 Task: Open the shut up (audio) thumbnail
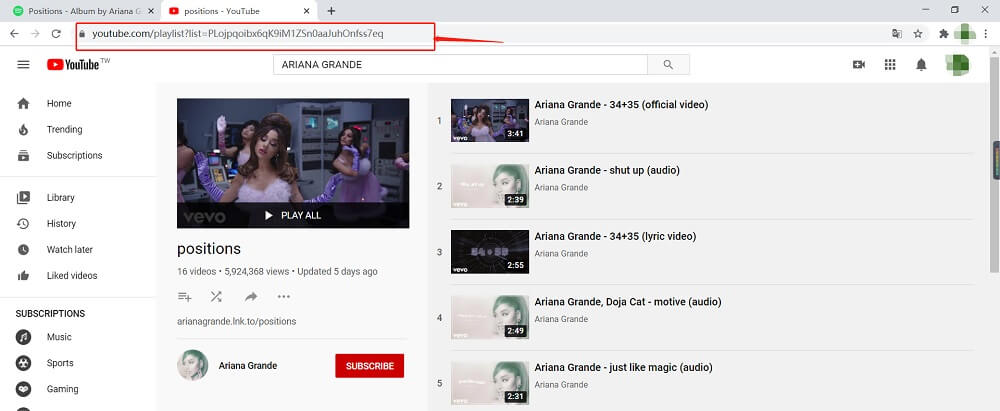[x=490, y=186]
